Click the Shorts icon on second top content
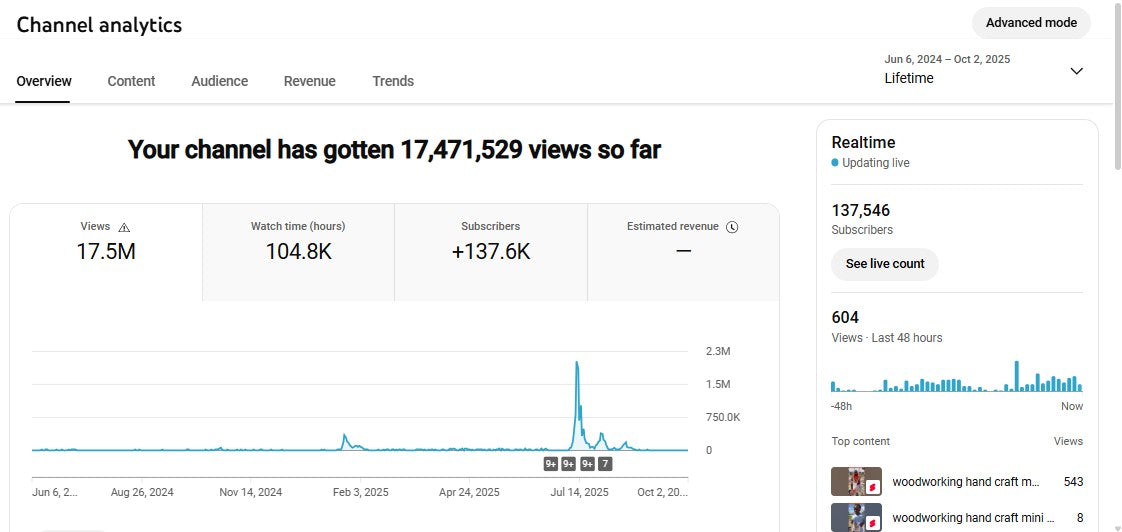The height and width of the screenshot is (532, 1122). 871,521
